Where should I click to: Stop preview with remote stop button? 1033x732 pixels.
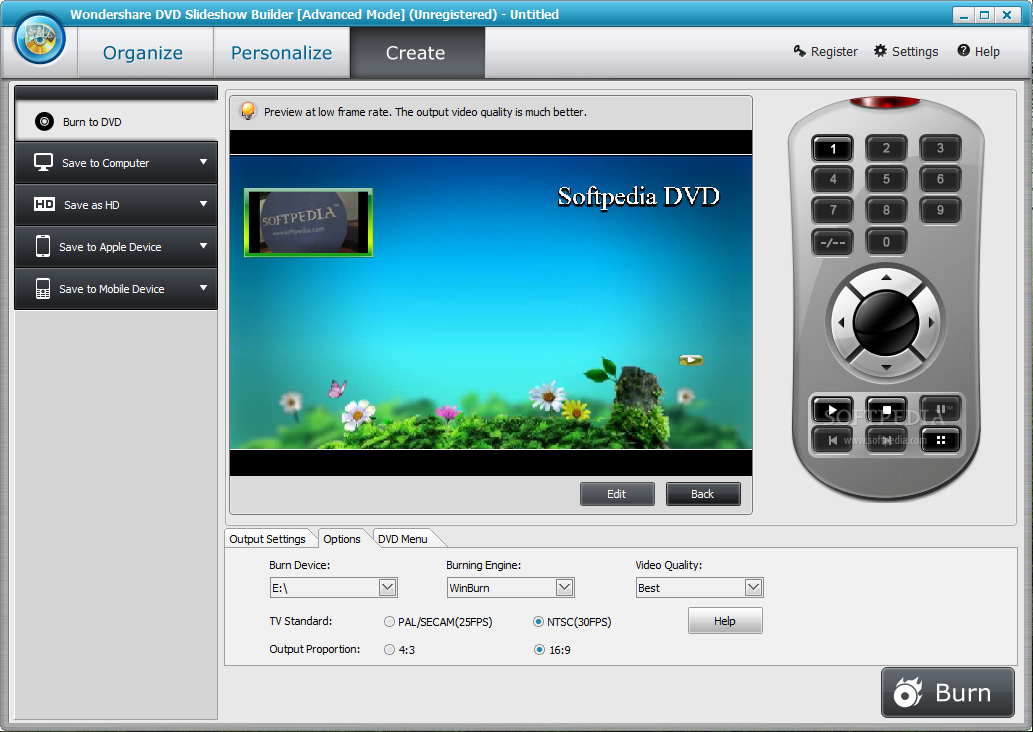[887, 410]
